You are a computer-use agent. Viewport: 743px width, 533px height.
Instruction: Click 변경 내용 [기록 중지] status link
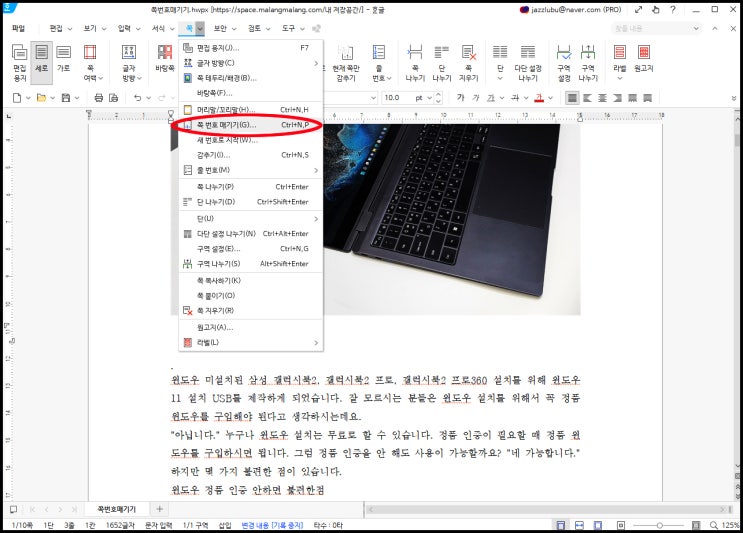[272, 525]
